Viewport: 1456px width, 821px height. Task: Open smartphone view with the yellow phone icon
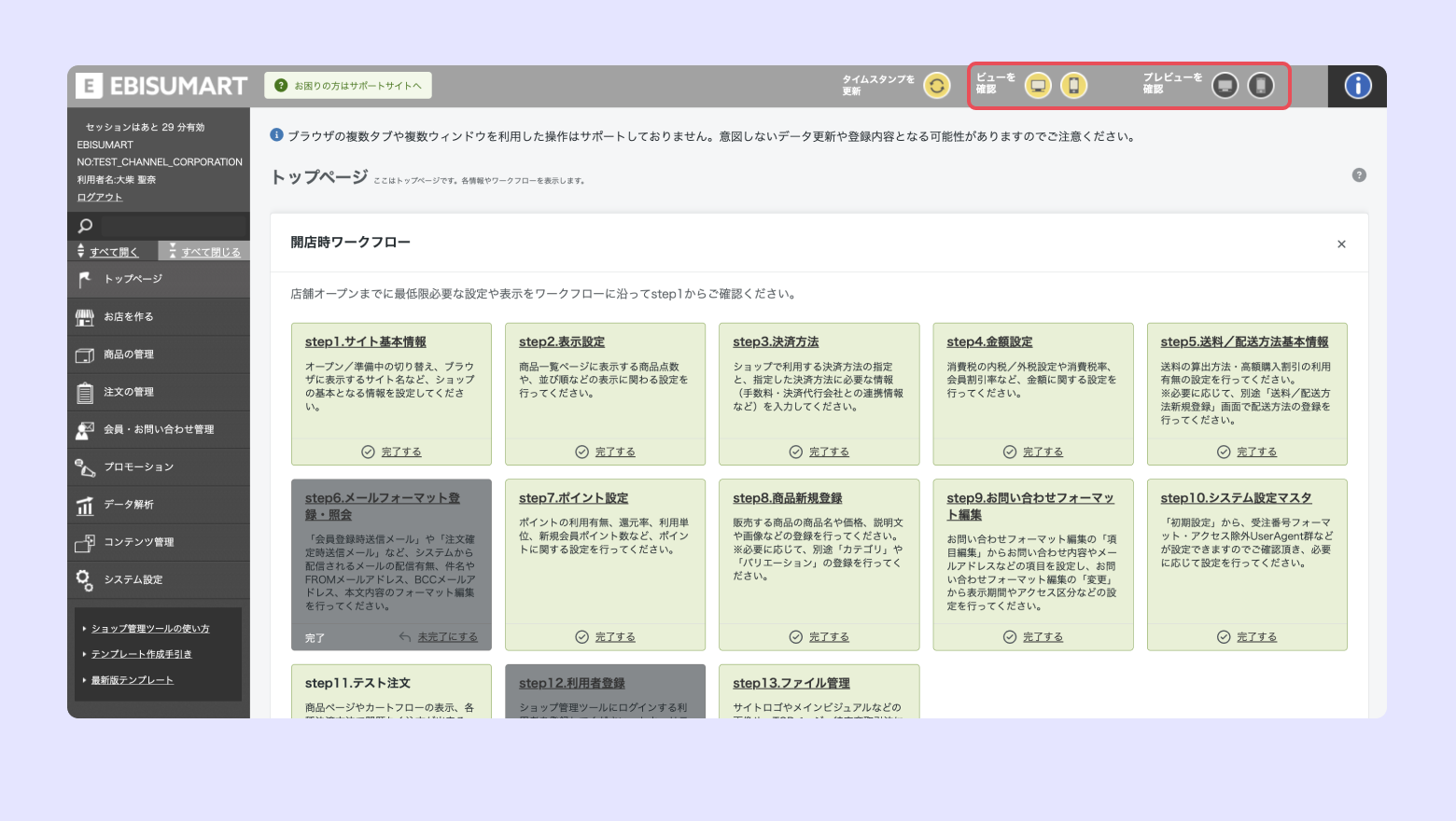coord(1073,86)
